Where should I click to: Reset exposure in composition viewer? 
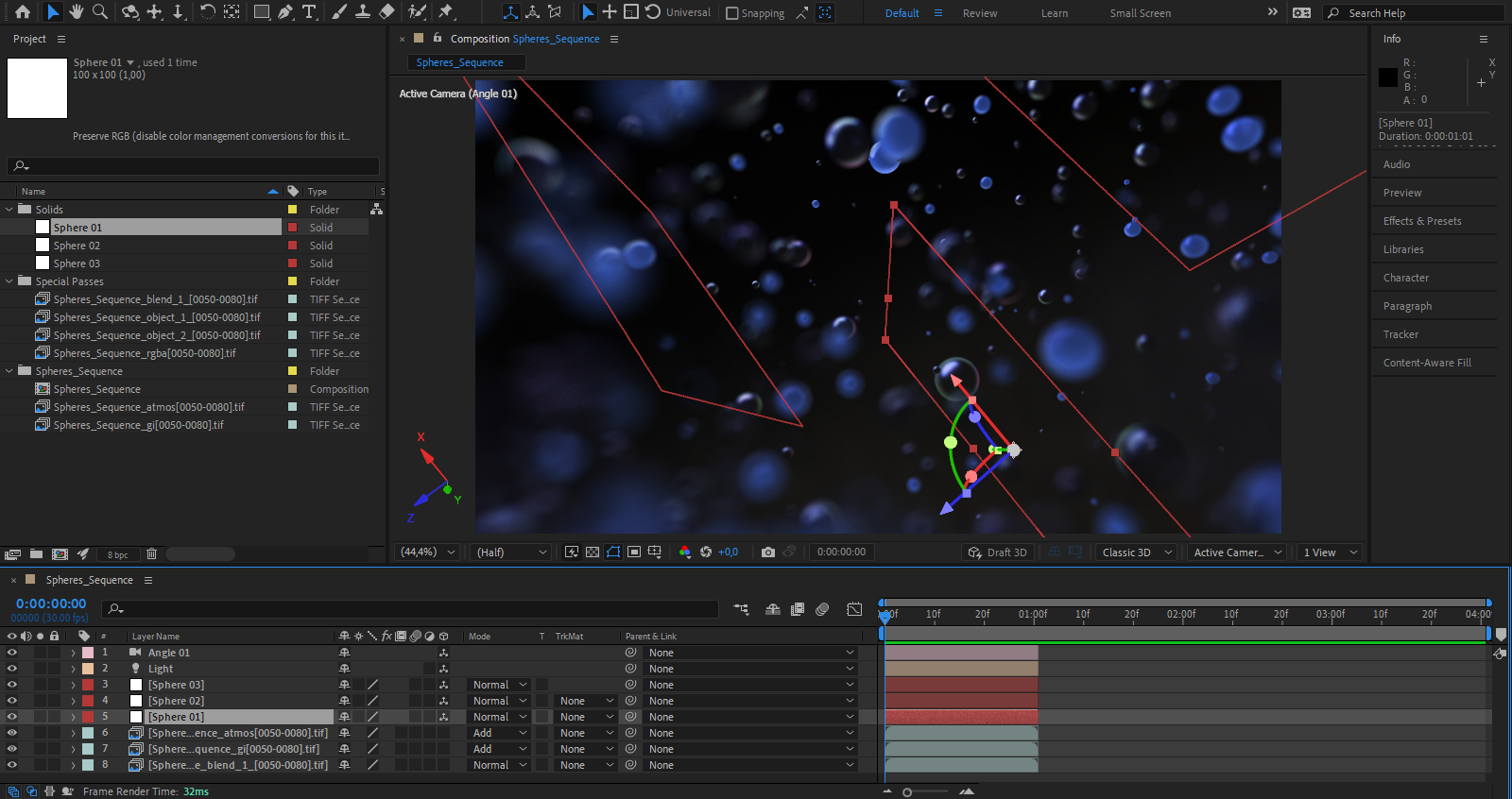[706, 552]
